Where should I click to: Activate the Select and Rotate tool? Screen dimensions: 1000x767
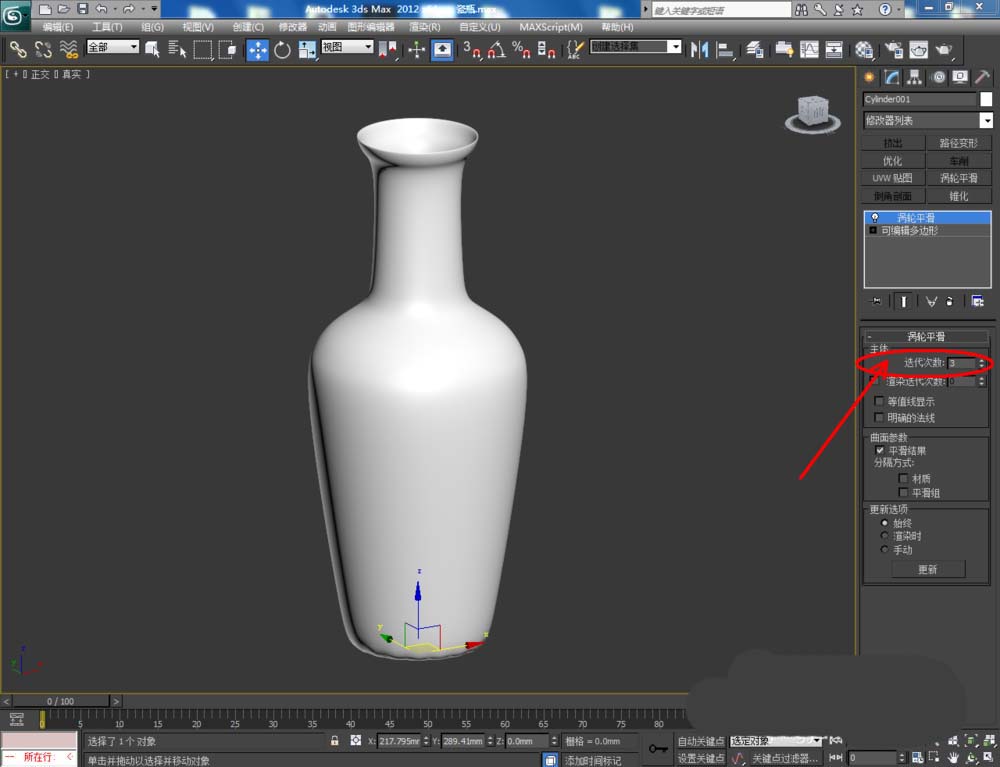pos(282,49)
